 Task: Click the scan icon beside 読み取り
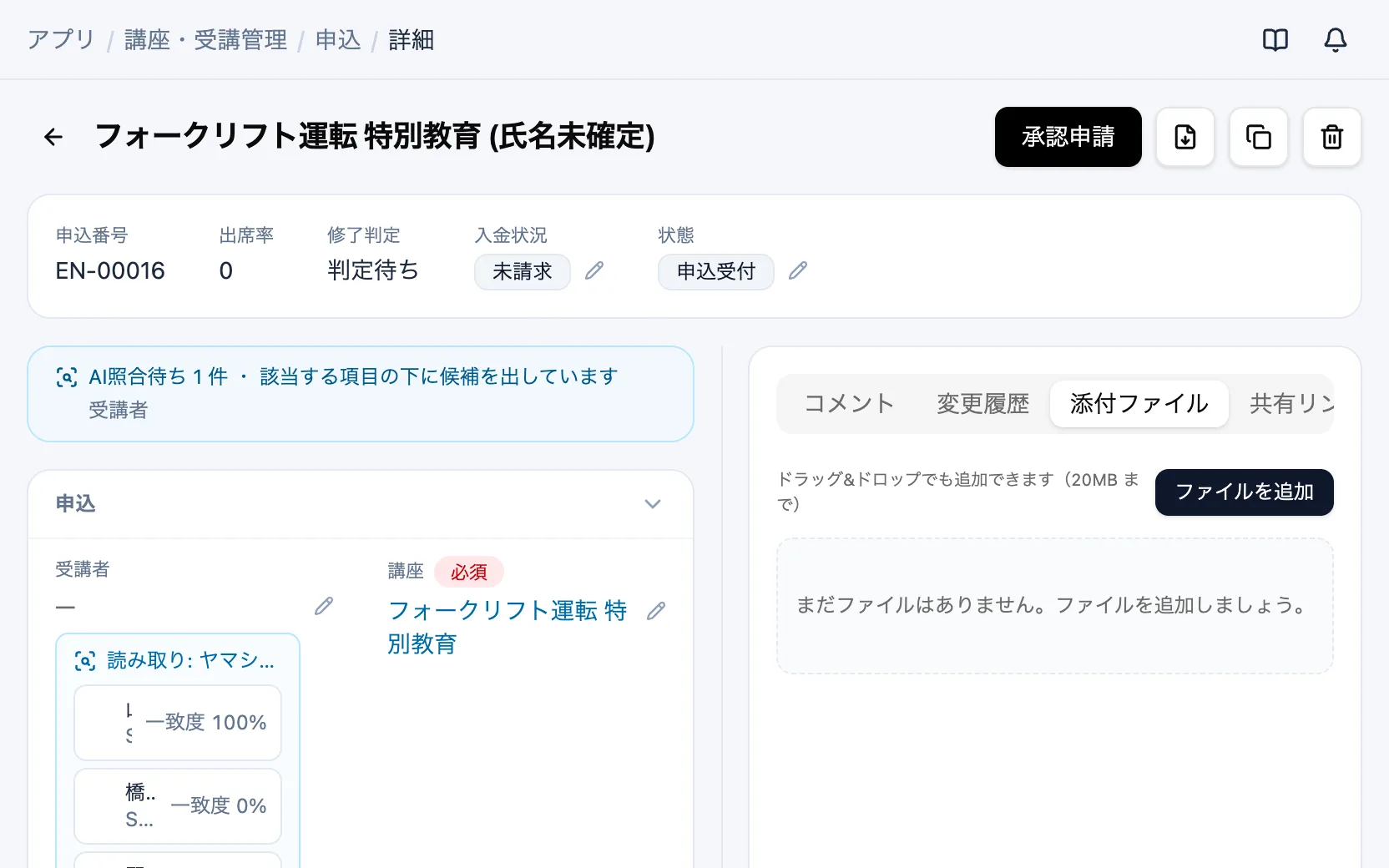point(85,661)
